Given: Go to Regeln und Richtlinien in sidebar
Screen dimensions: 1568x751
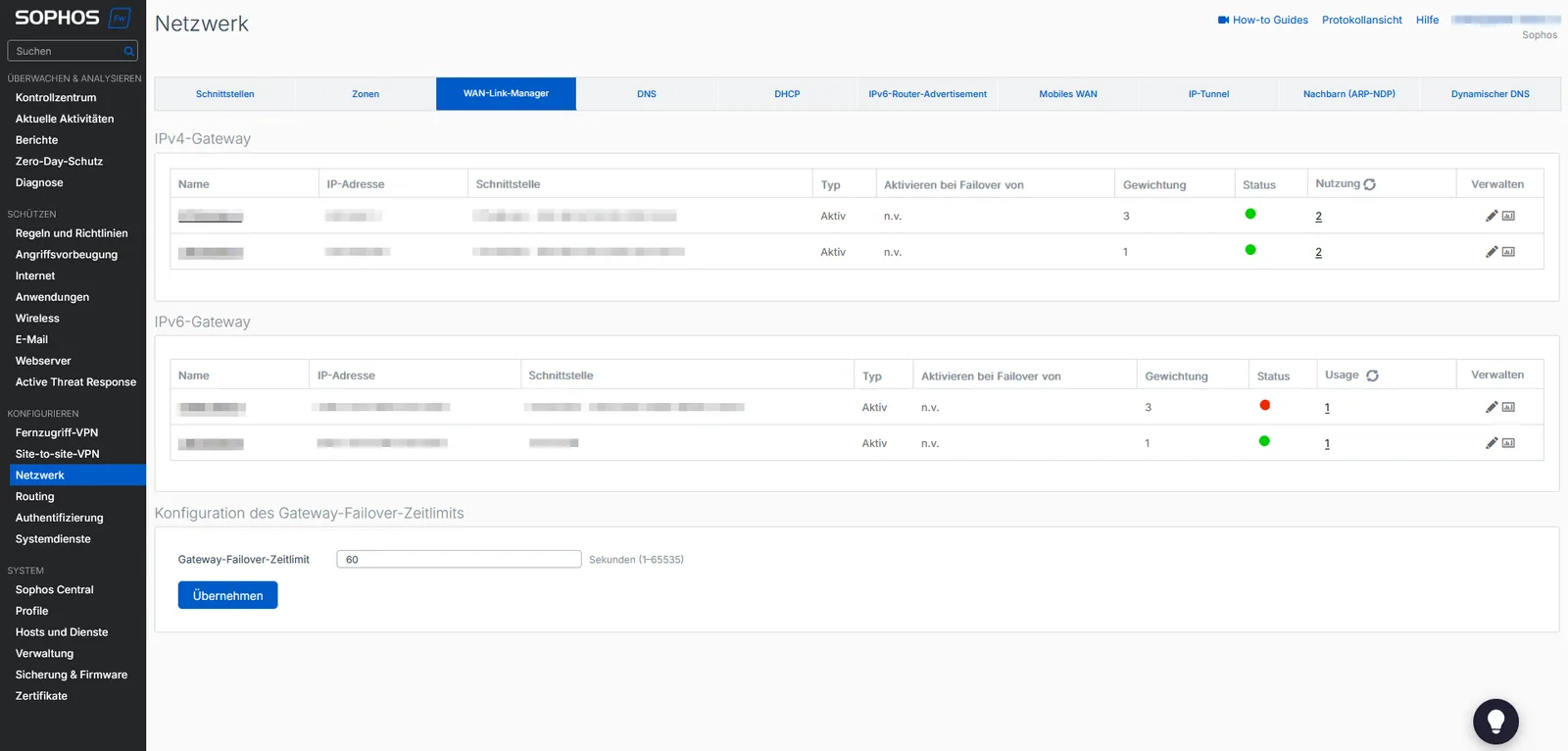Looking at the screenshot, I should [72, 233].
